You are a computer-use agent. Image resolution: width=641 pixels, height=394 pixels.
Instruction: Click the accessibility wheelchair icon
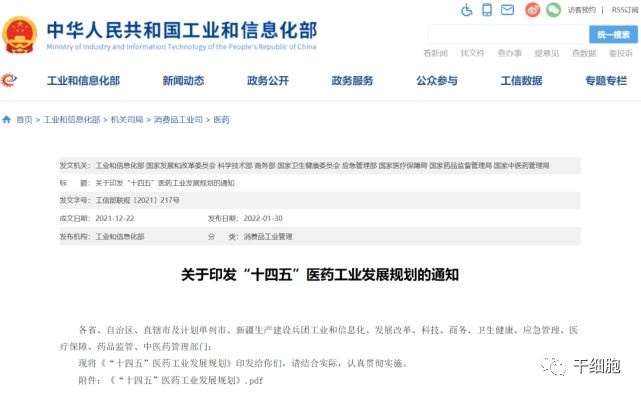click(466, 10)
